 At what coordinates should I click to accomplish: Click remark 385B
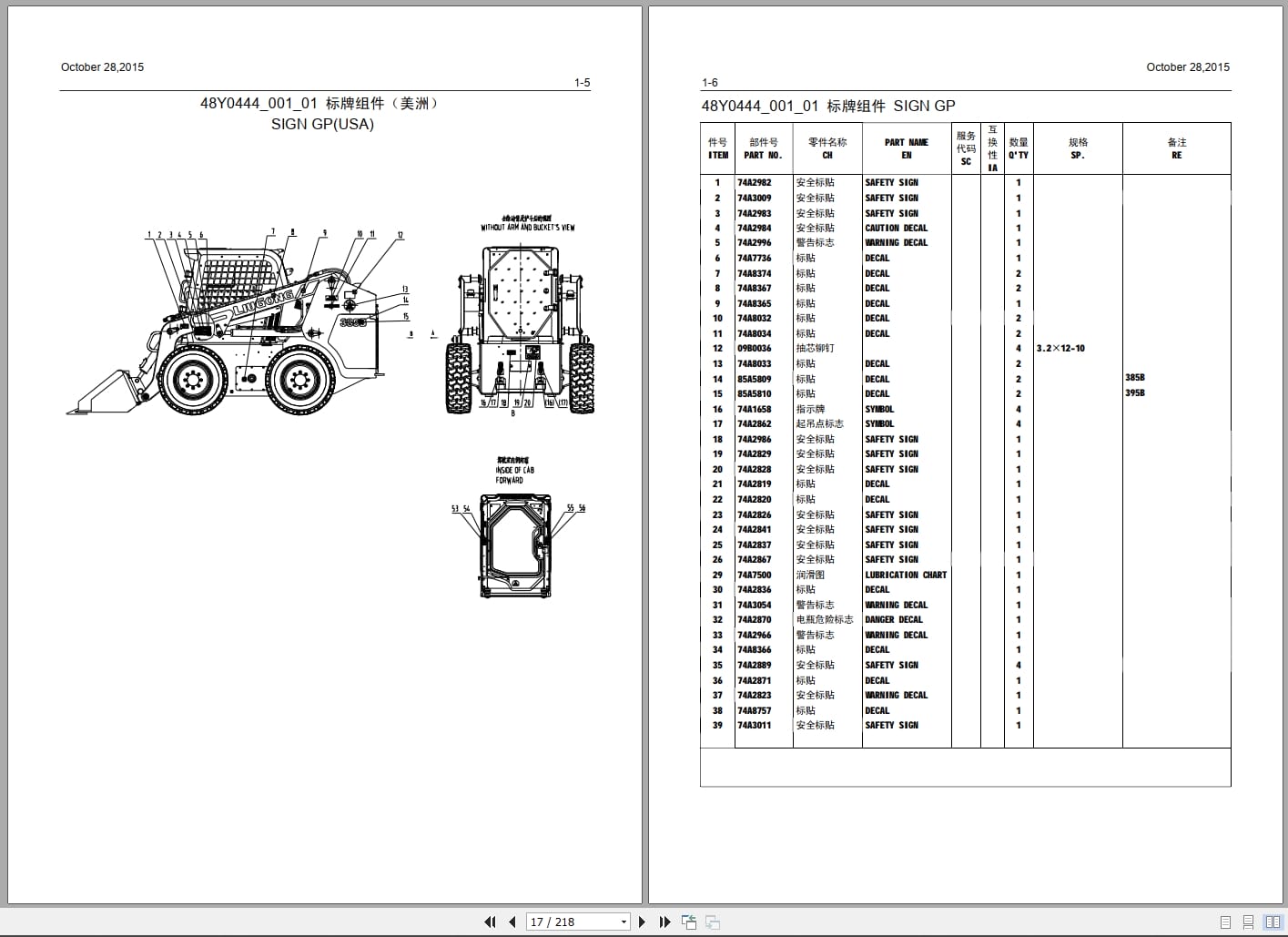[x=1135, y=378]
